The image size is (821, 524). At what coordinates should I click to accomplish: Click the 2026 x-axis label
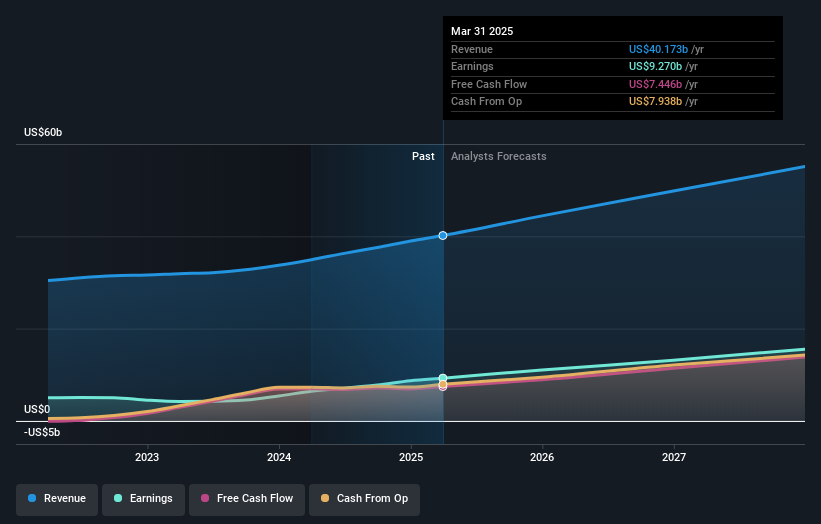click(x=542, y=457)
